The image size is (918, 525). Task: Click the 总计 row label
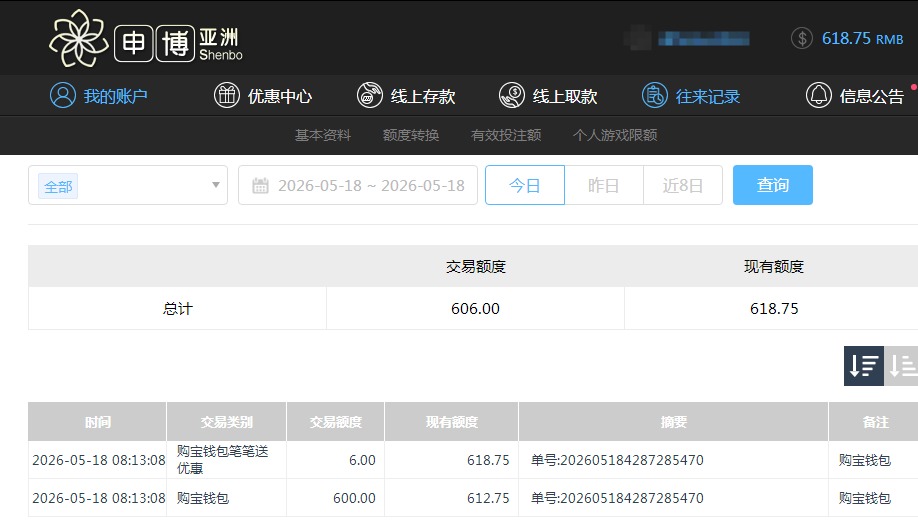click(177, 308)
